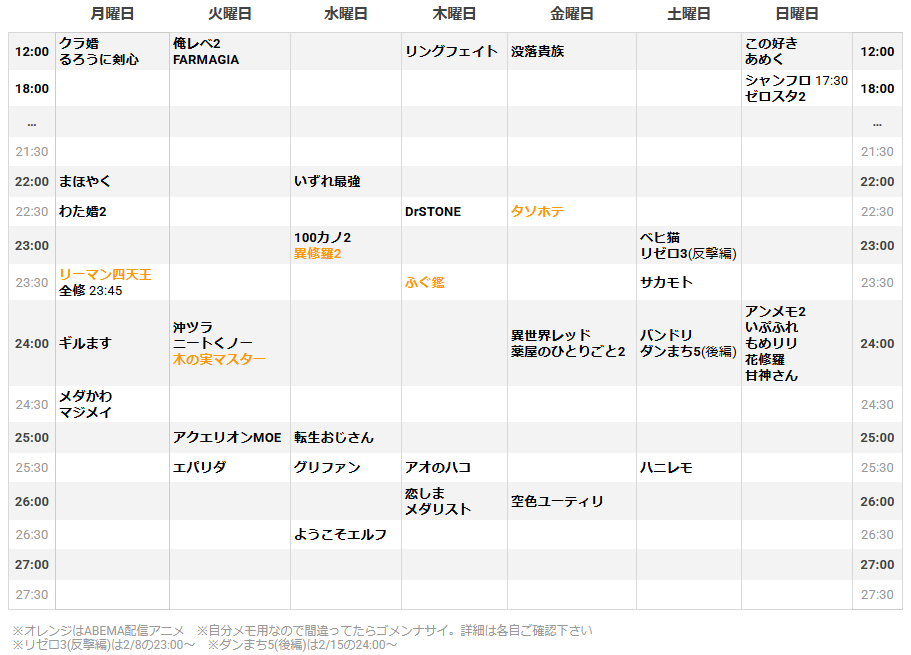Image resolution: width=911 pixels, height=655 pixels.
Task: Click the ニートくノ一 entry
Action: coord(213,343)
